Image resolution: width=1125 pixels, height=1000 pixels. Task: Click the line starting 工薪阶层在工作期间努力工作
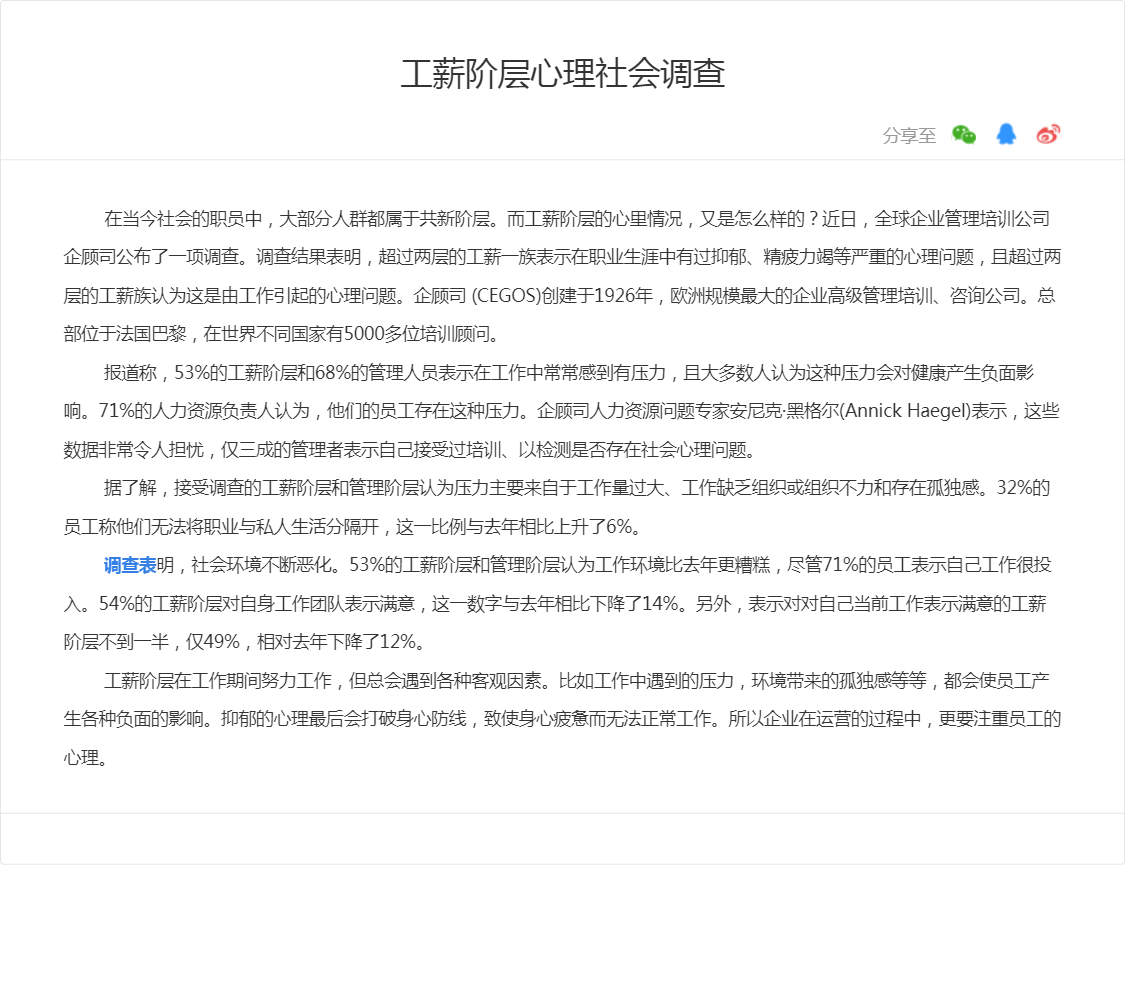[x=577, y=681]
